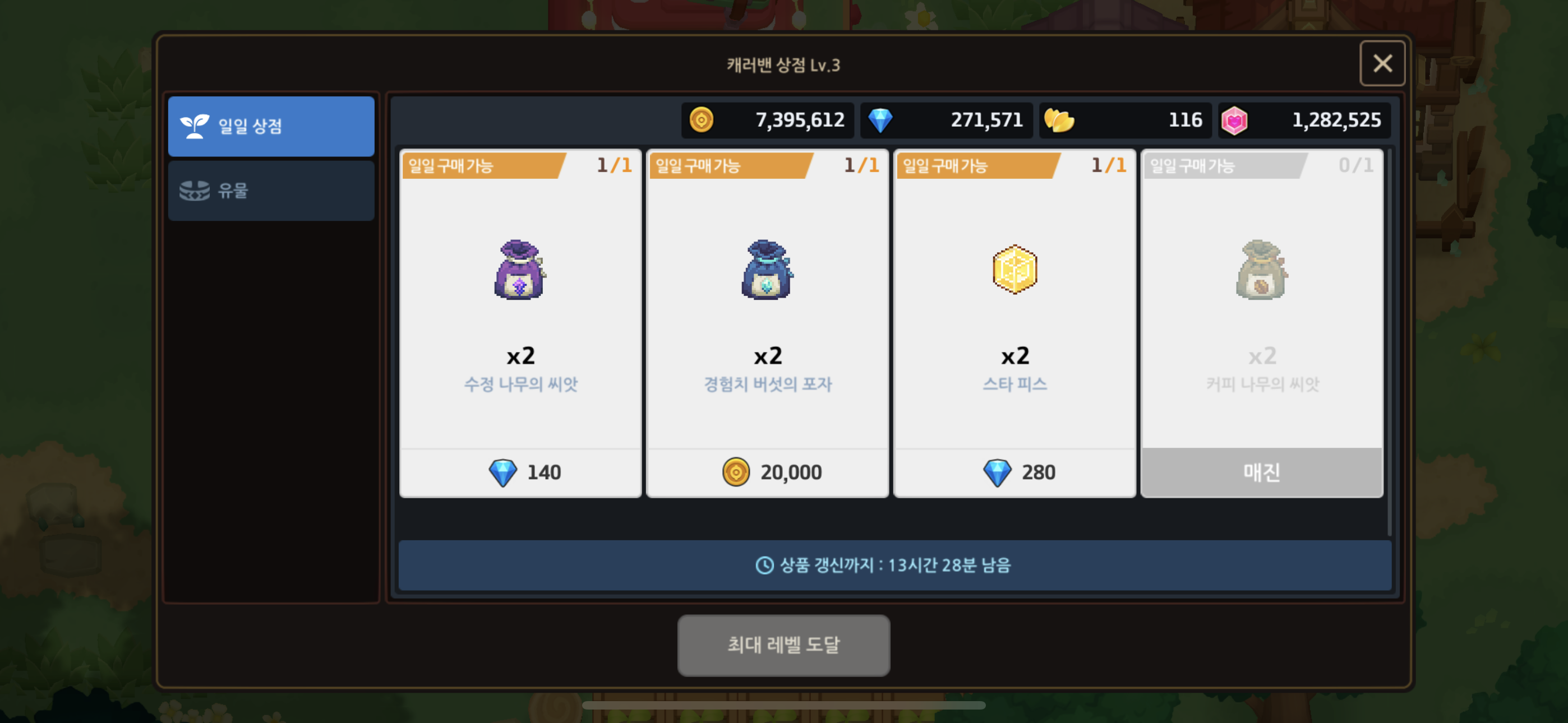Switch to the 유물 tab
Viewport: 1568px width, 723px height.
(x=271, y=191)
